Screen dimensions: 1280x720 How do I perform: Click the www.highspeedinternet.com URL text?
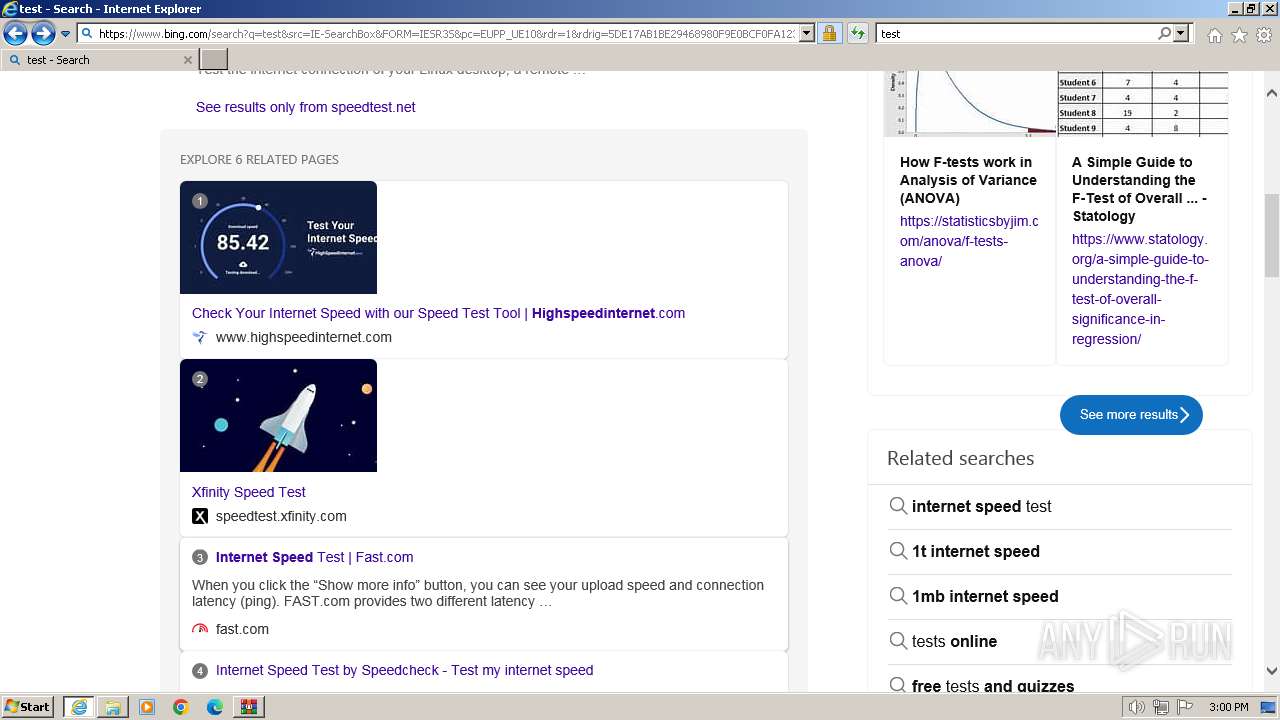304,337
